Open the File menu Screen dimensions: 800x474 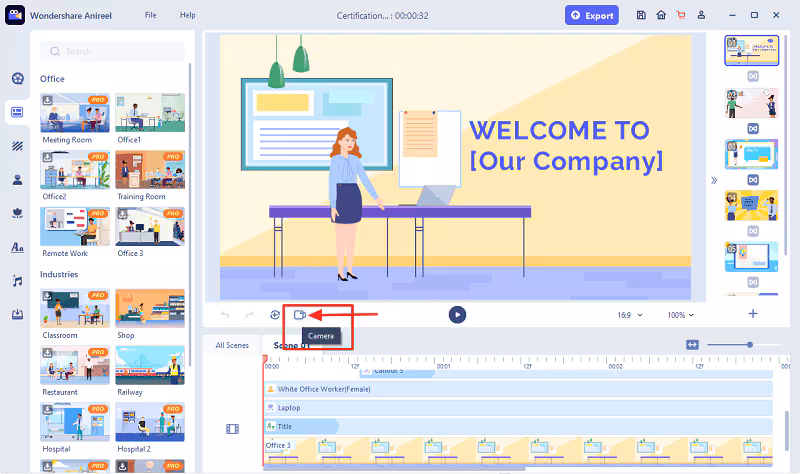pyautogui.click(x=151, y=15)
